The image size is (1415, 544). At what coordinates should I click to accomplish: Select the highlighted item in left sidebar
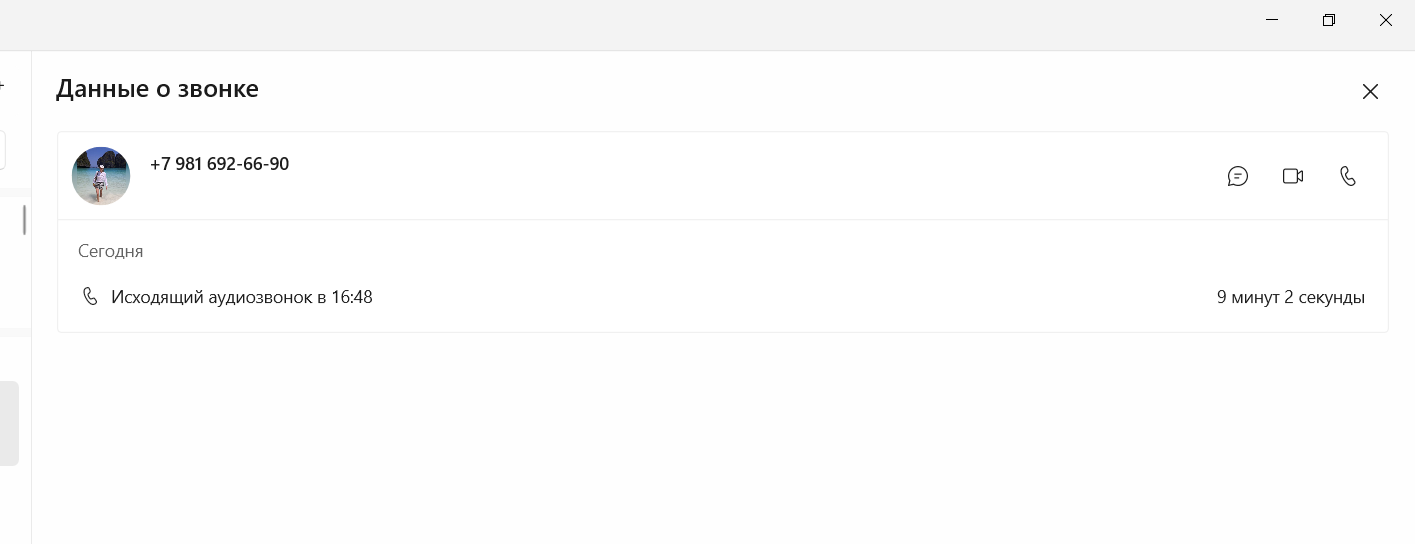coord(9,423)
